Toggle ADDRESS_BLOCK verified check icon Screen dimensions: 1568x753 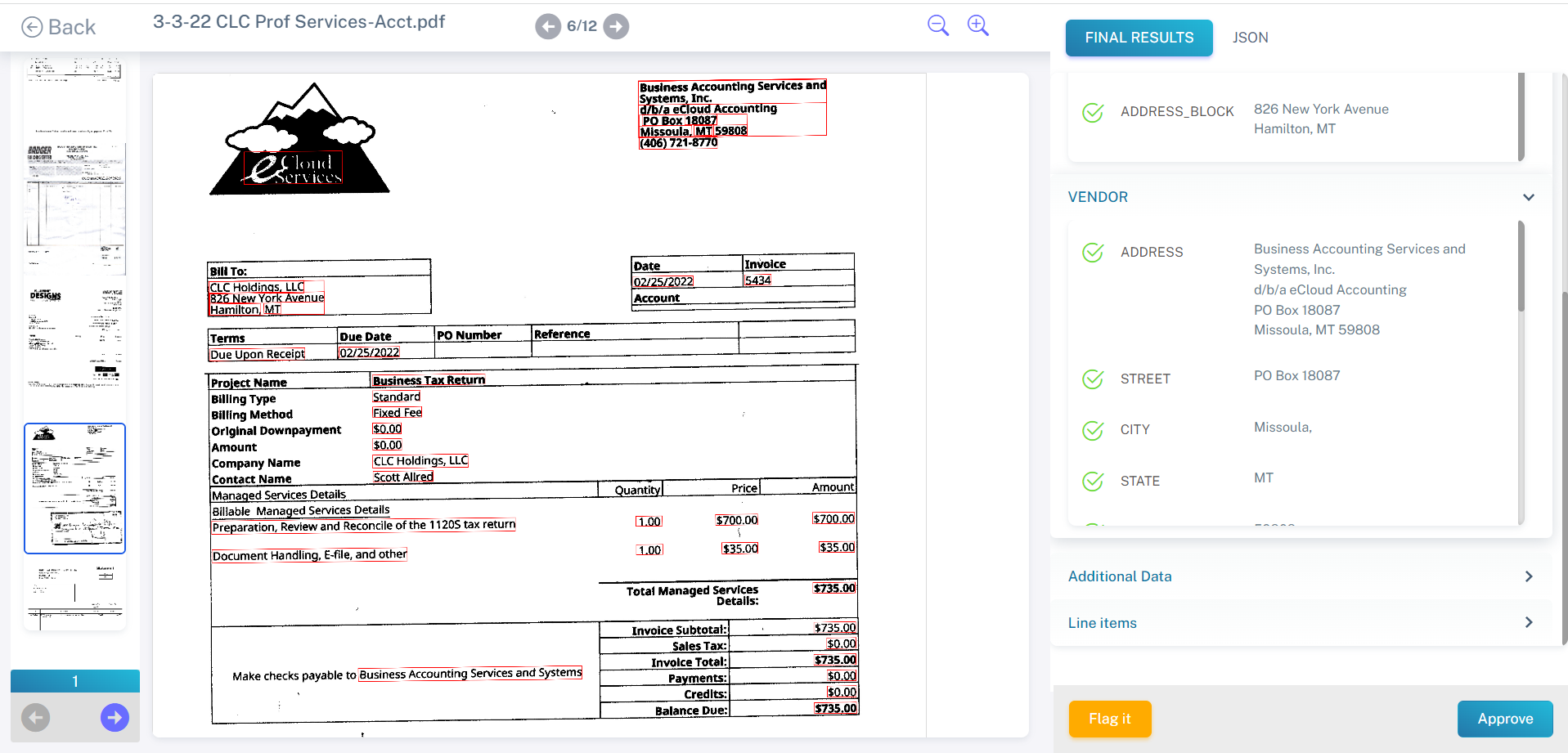coord(1093,112)
